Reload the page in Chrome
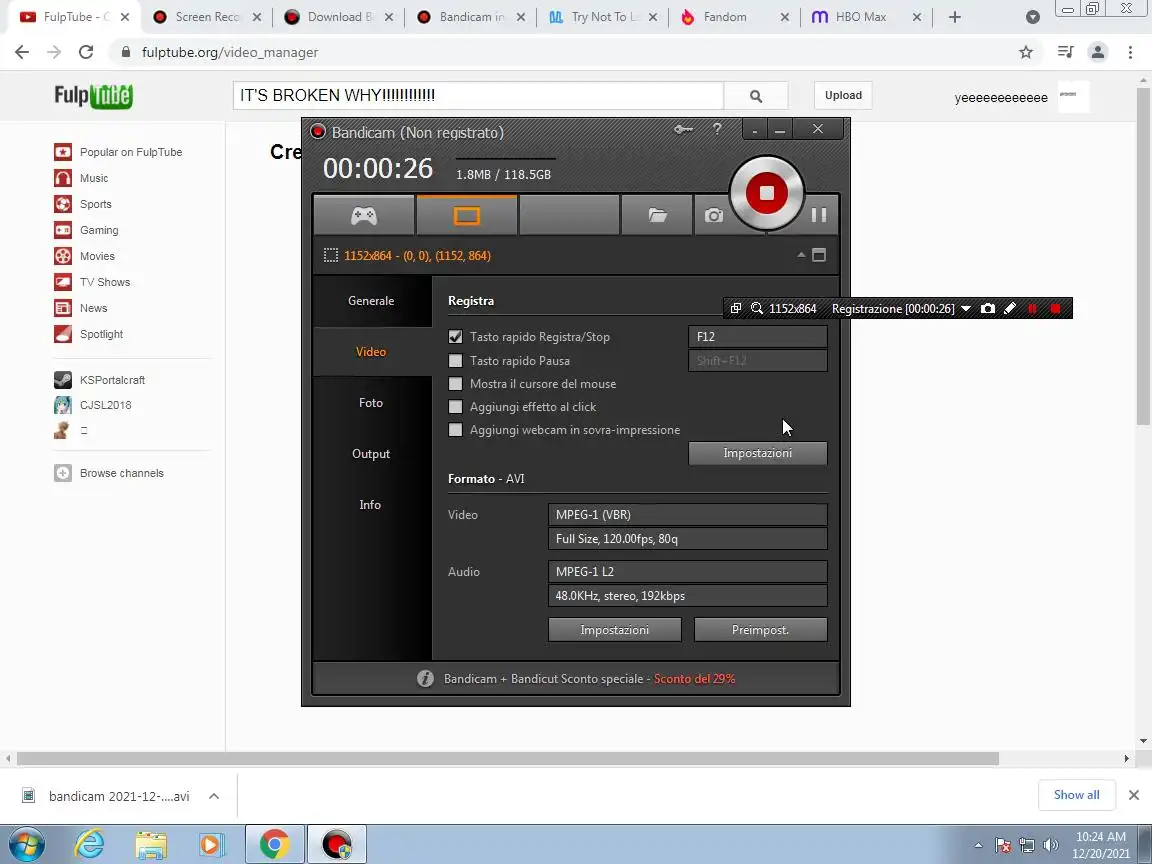Image resolution: width=1152 pixels, height=864 pixels. click(86, 52)
